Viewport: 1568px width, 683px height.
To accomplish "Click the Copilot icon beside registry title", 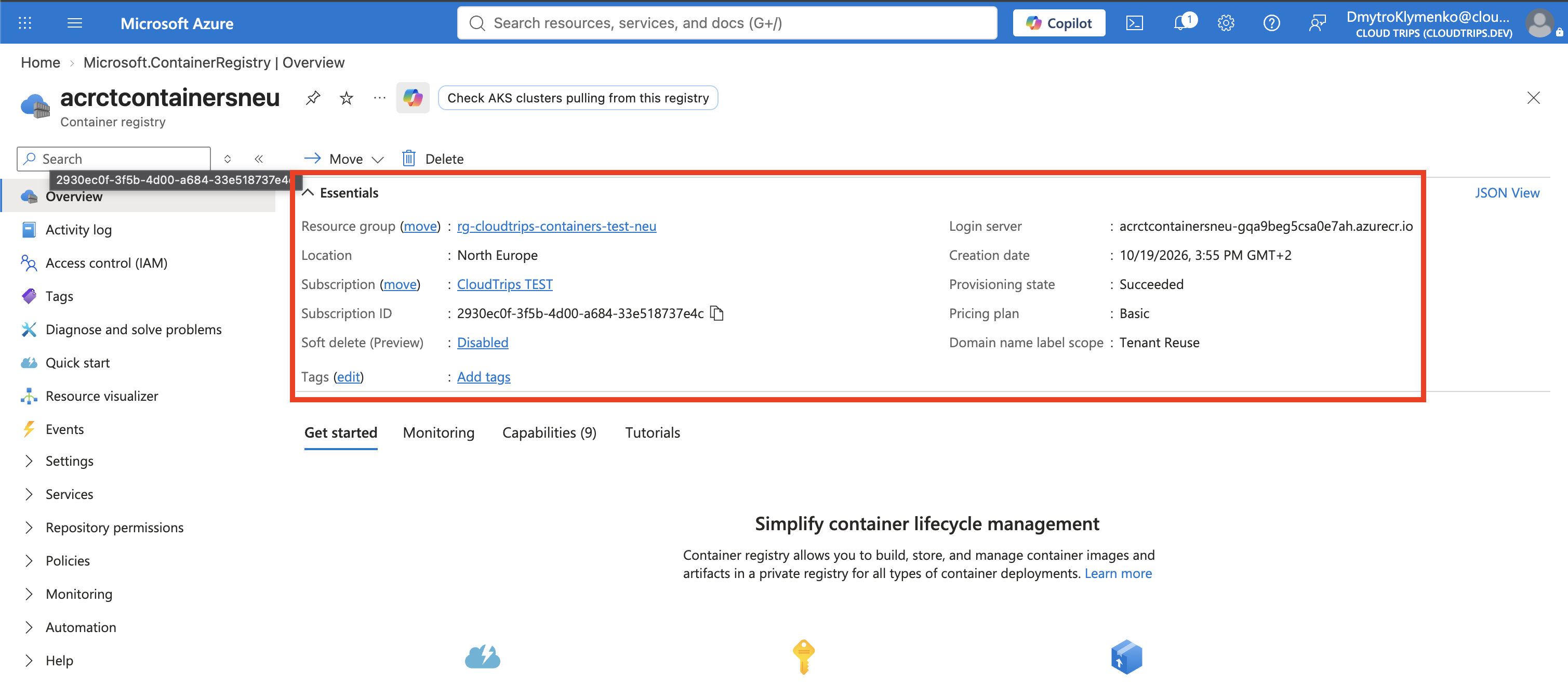I will tap(413, 97).
